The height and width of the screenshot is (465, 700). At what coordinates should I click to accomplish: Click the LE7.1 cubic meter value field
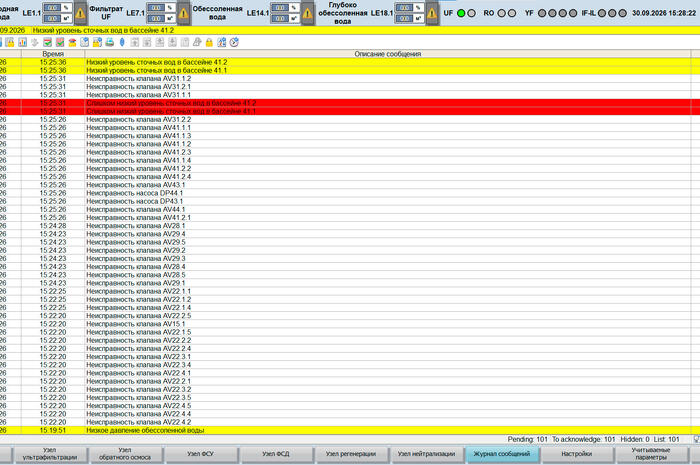[155, 19]
